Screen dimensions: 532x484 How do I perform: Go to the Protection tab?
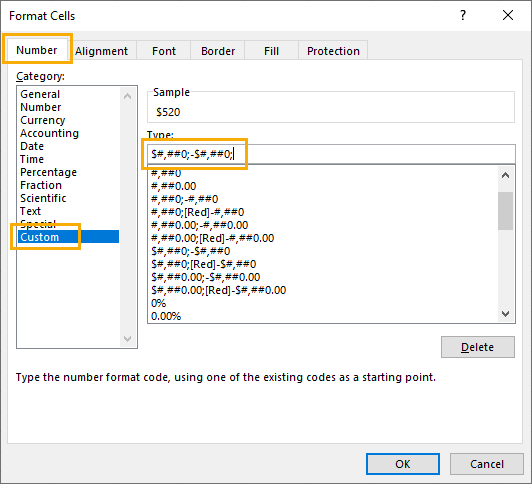click(333, 51)
